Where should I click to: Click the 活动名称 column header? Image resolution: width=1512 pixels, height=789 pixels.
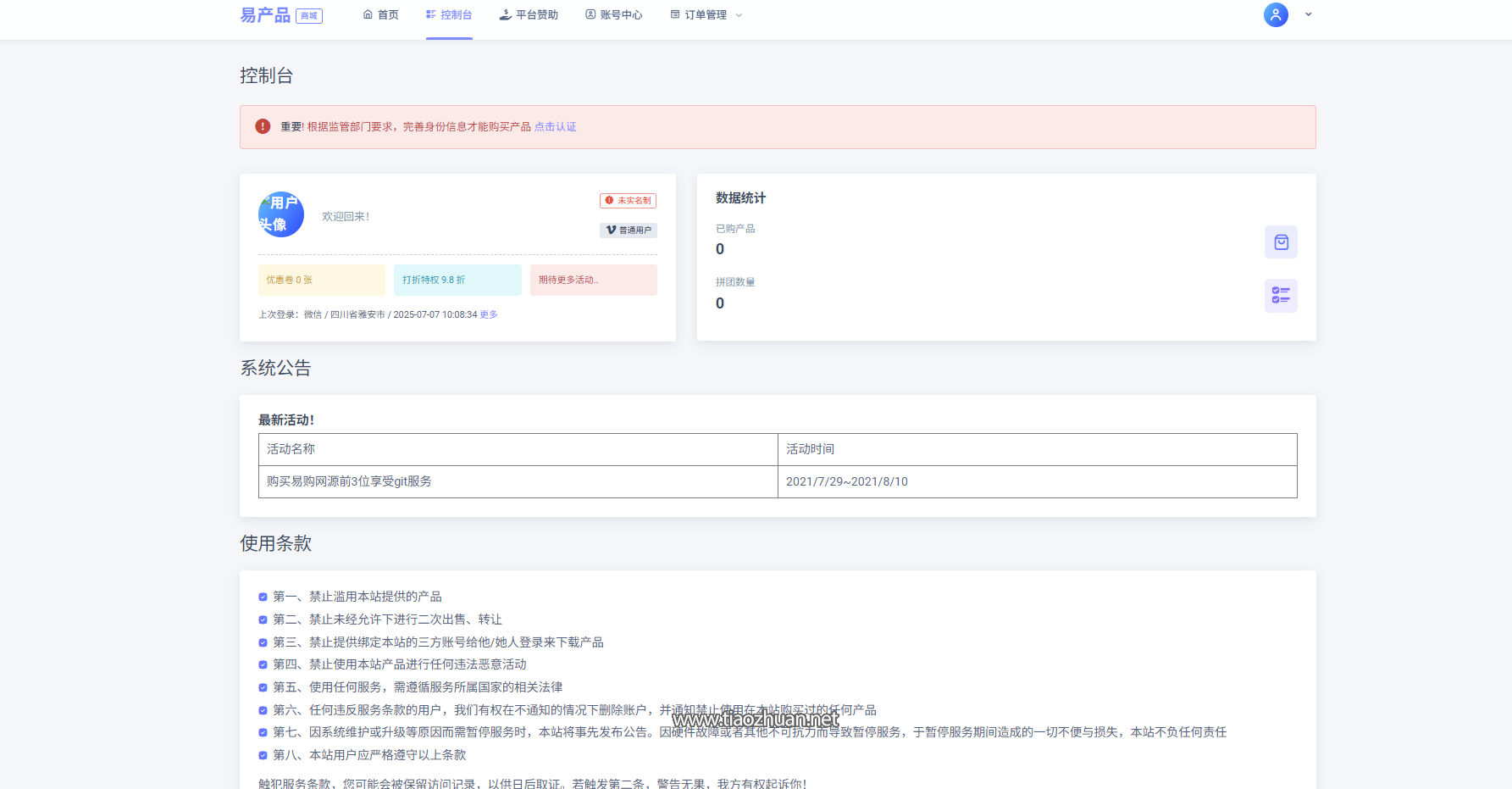click(x=518, y=449)
